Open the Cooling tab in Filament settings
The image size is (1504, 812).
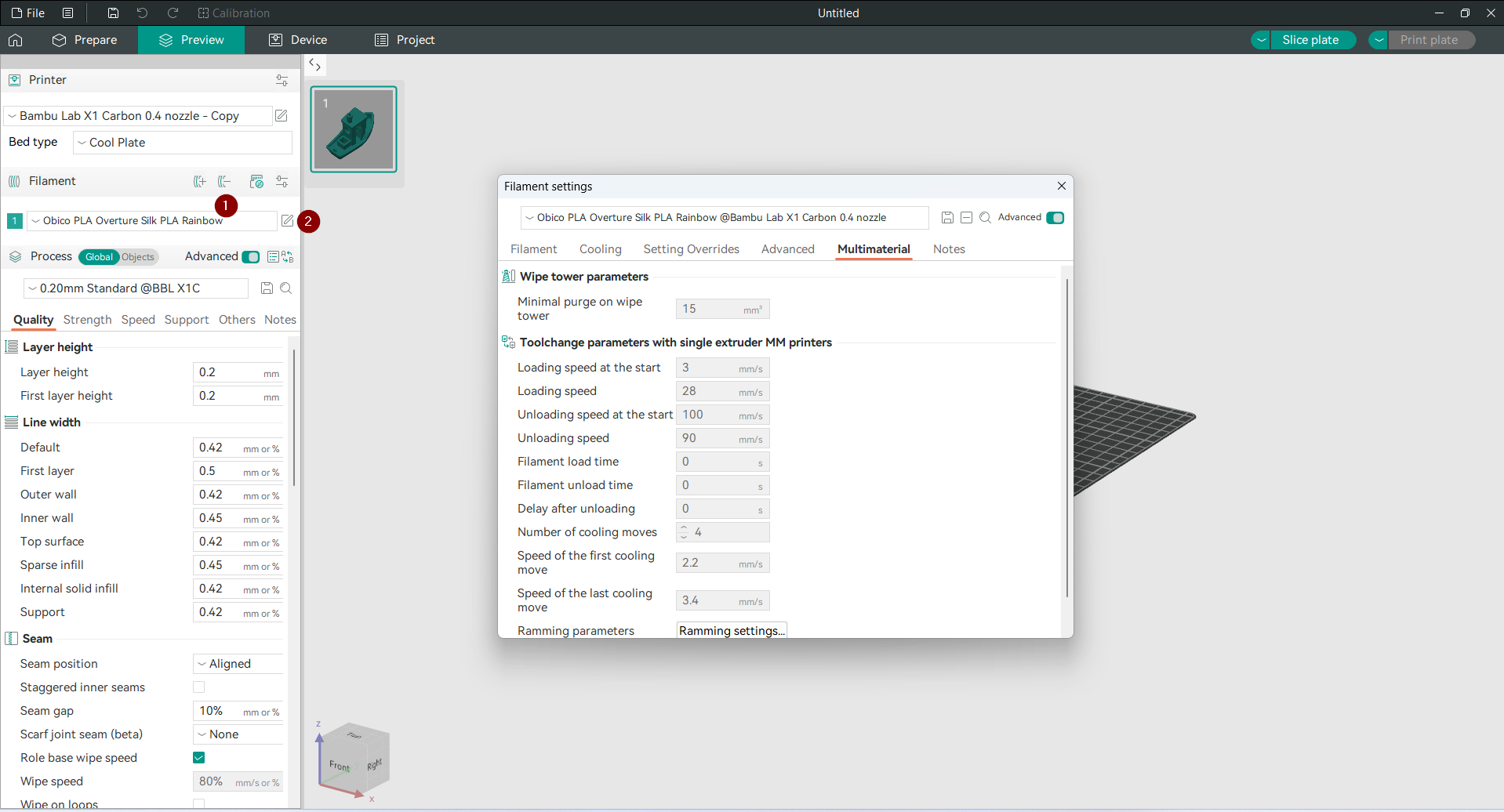601,249
